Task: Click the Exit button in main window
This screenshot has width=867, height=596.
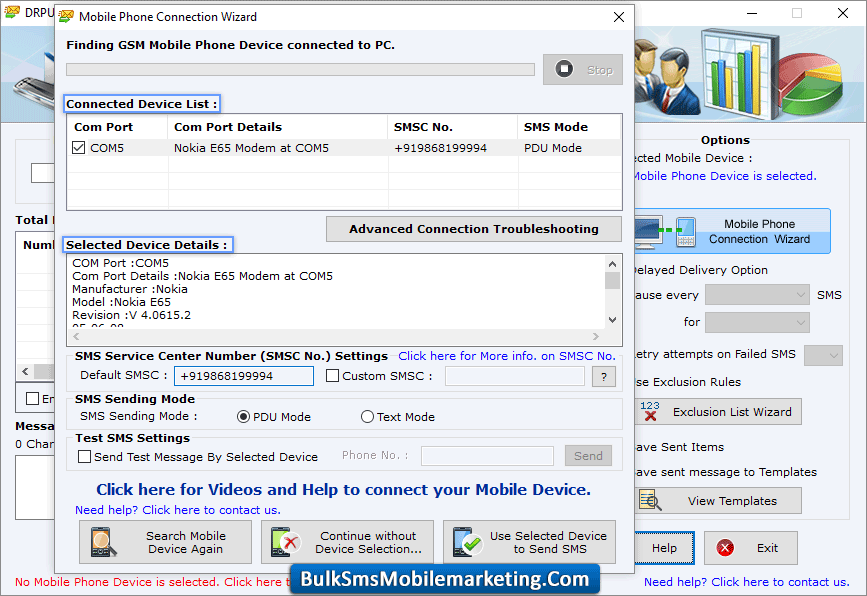Action: (751, 548)
